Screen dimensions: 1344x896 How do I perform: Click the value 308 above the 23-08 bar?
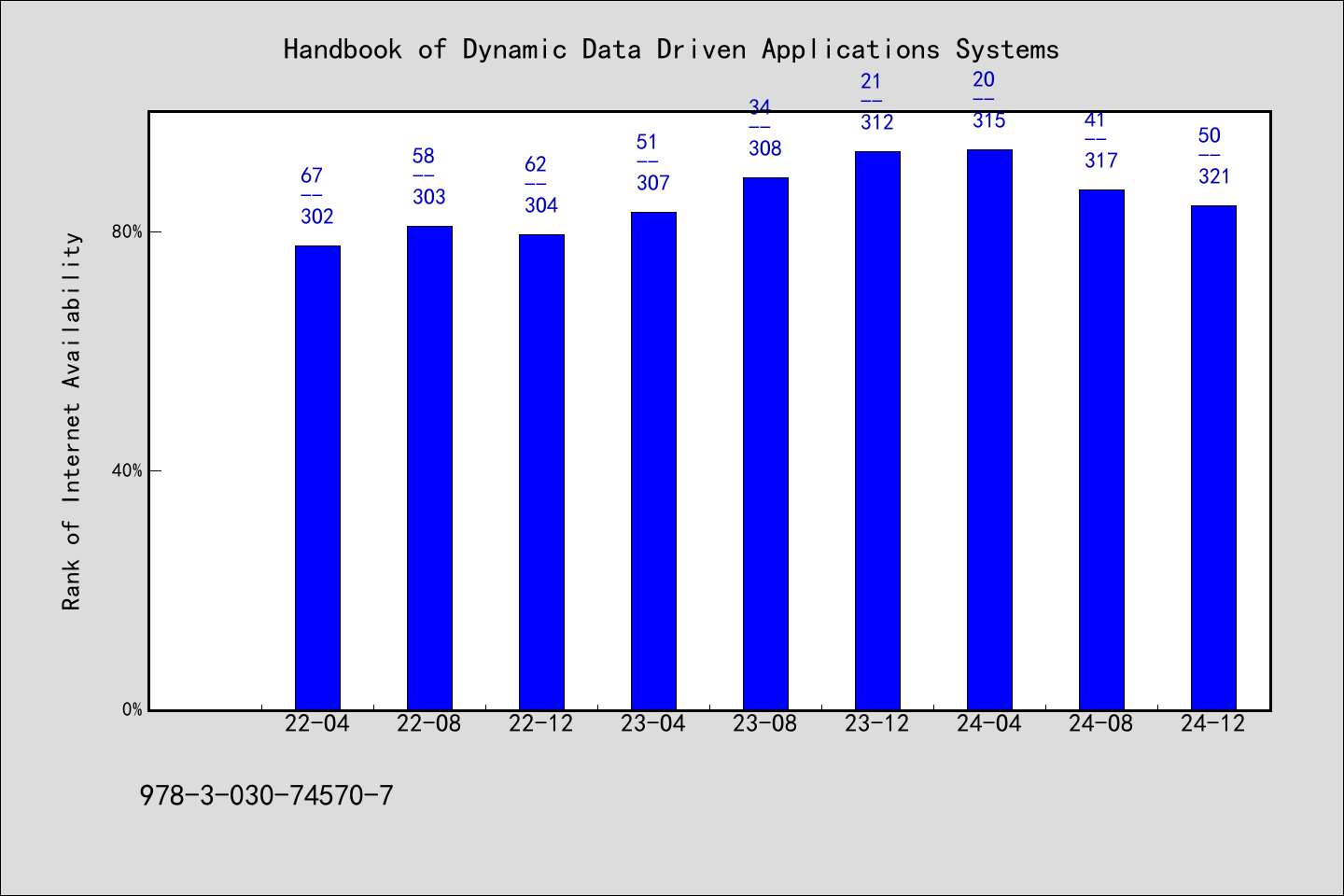pyautogui.click(x=765, y=148)
